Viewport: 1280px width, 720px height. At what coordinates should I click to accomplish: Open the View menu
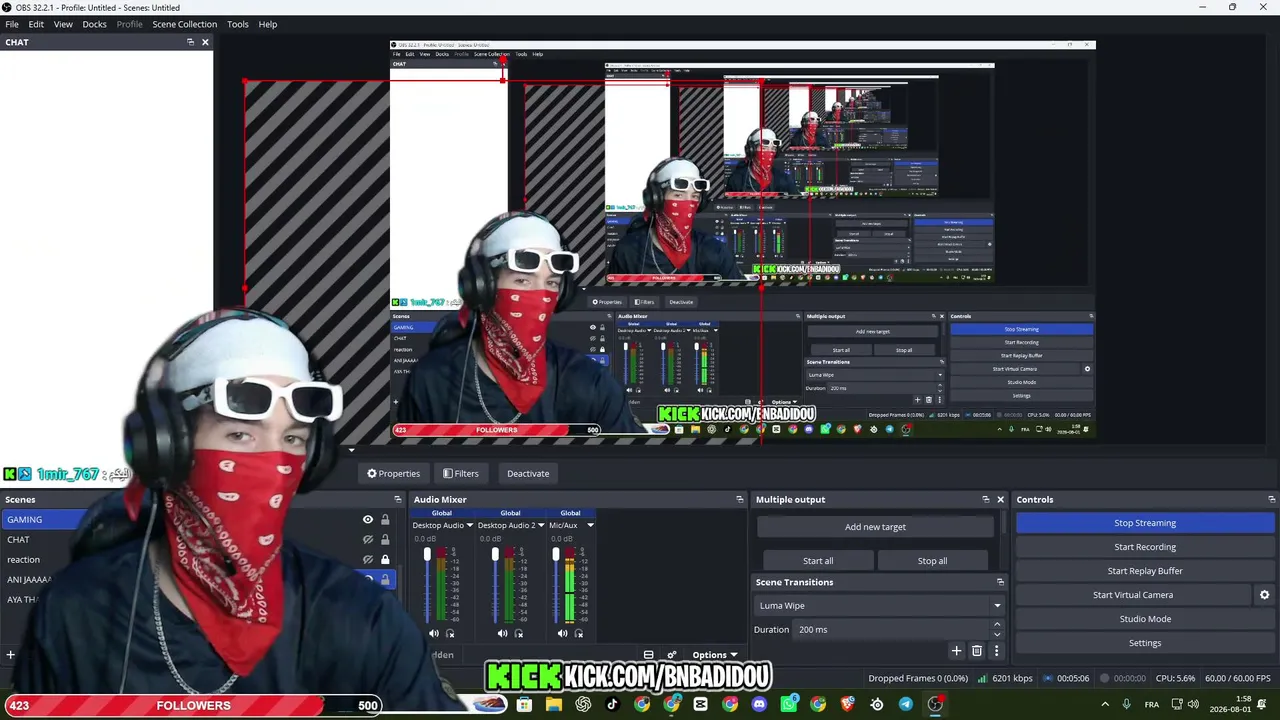click(63, 24)
